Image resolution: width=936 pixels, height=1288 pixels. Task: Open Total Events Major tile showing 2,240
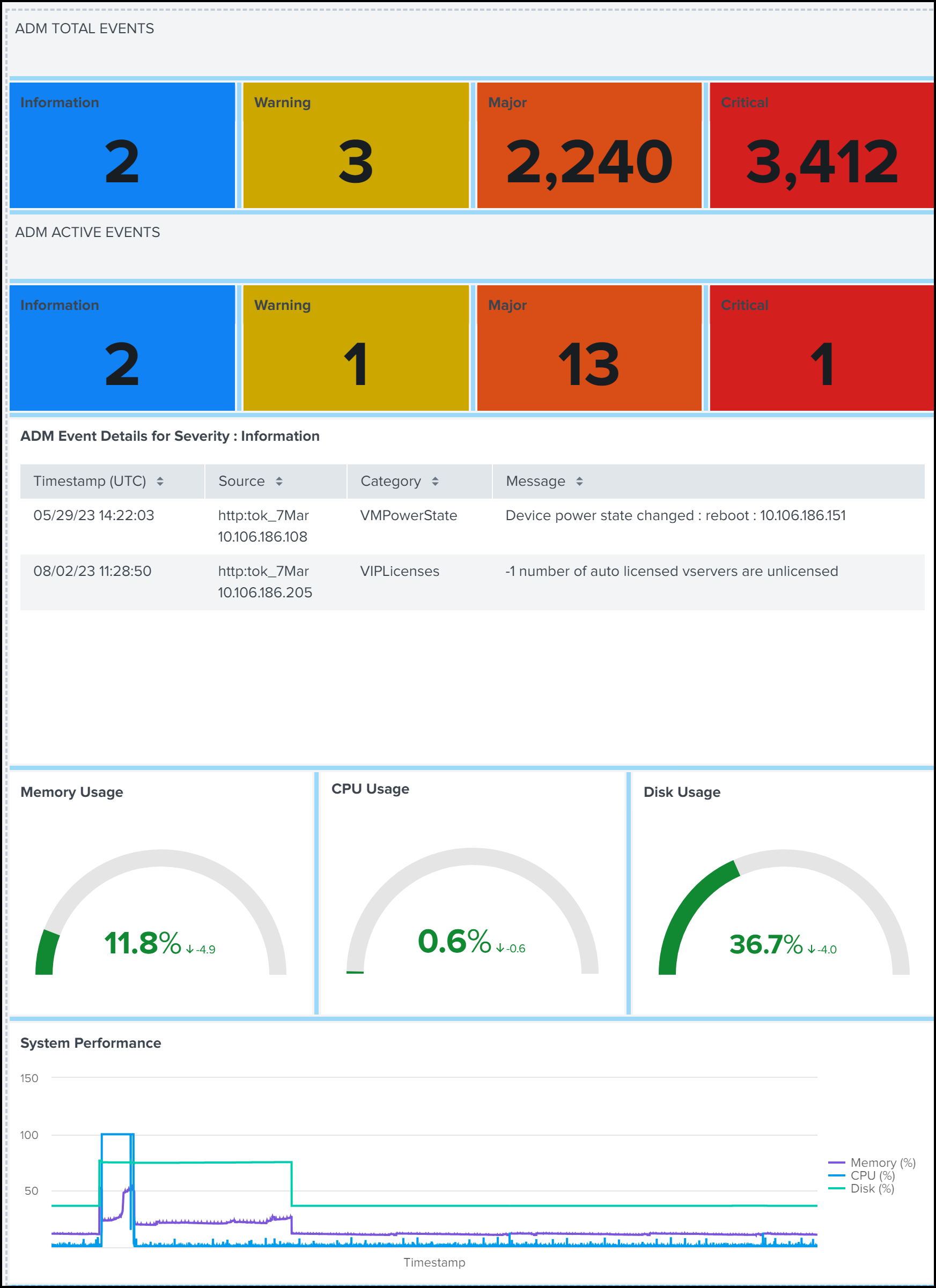click(x=589, y=145)
